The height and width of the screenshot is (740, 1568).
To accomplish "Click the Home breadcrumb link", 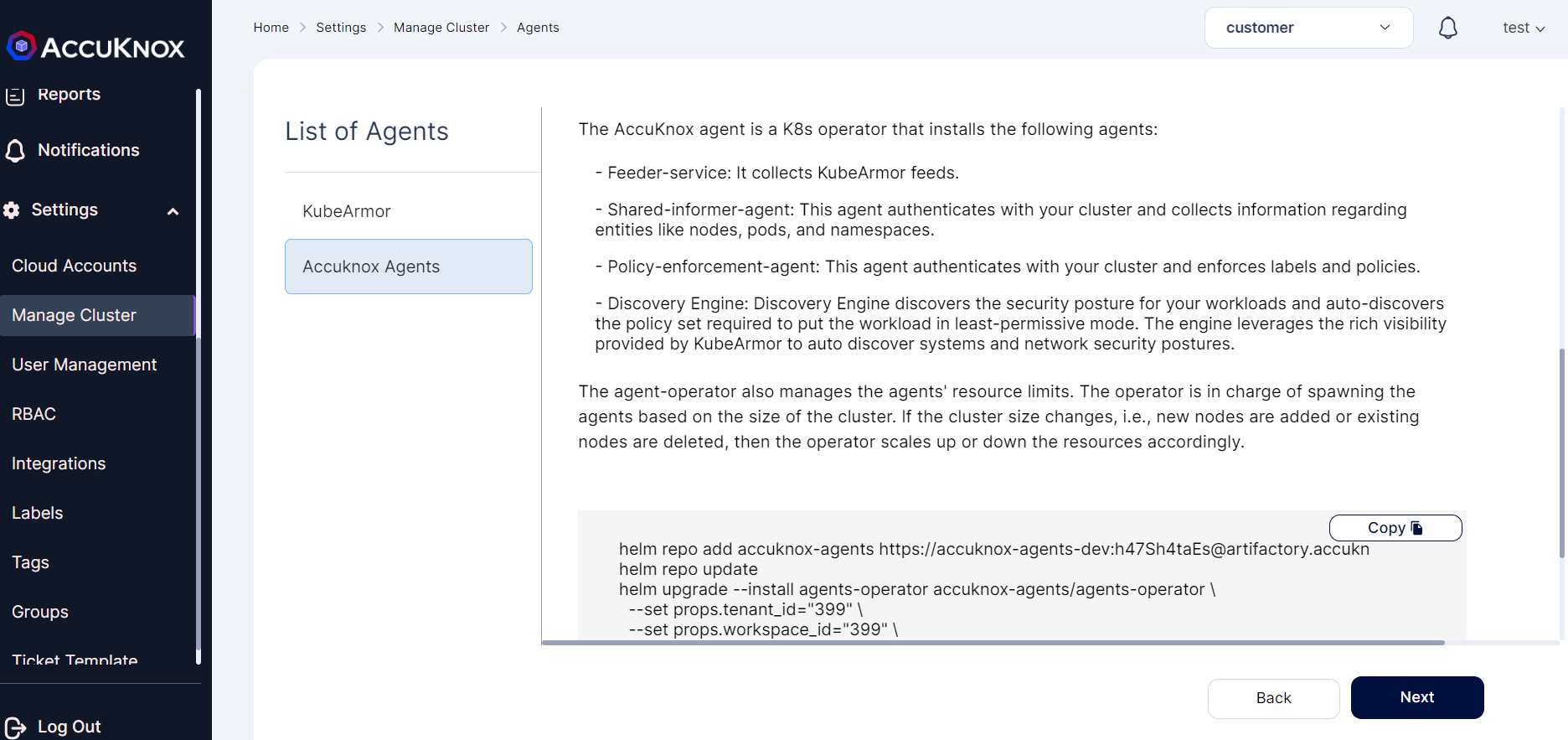I will click(x=271, y=28).
